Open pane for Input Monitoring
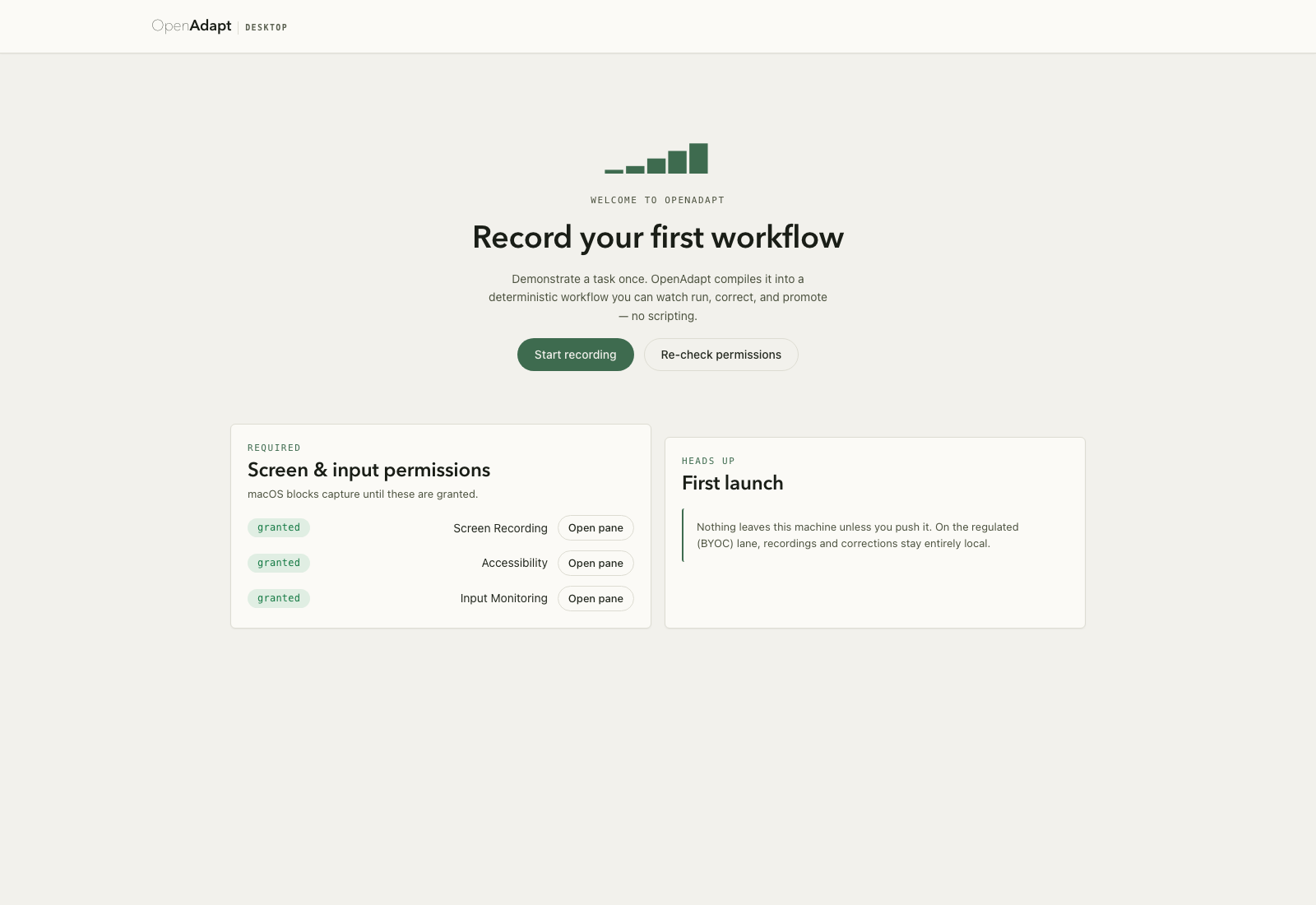This screenshot has width=1316, height=905. 595,599
